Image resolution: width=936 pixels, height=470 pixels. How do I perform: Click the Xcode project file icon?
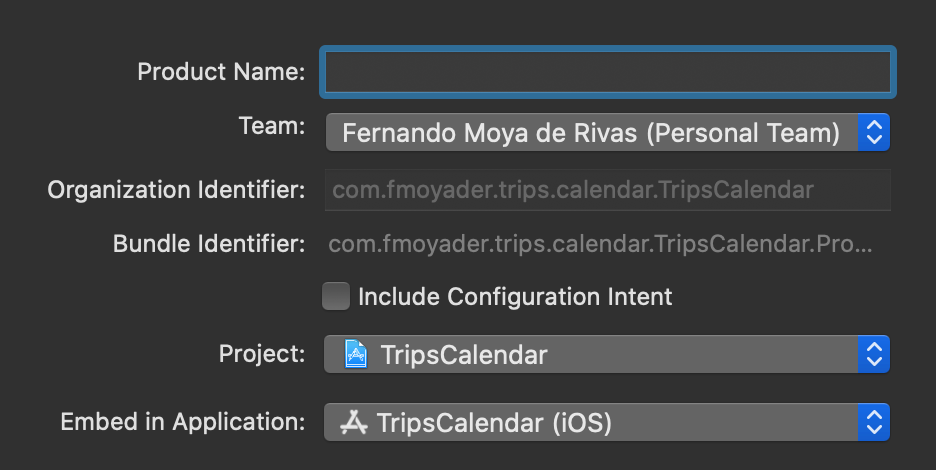[x=356, y=354]
